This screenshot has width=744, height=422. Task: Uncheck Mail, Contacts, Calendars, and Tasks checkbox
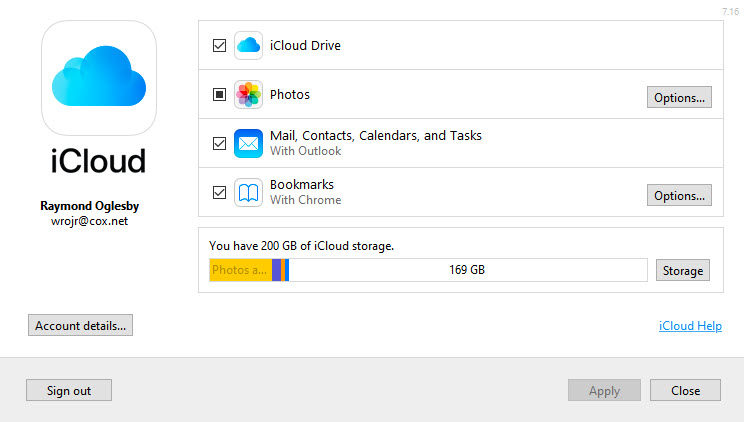point(219,143)
